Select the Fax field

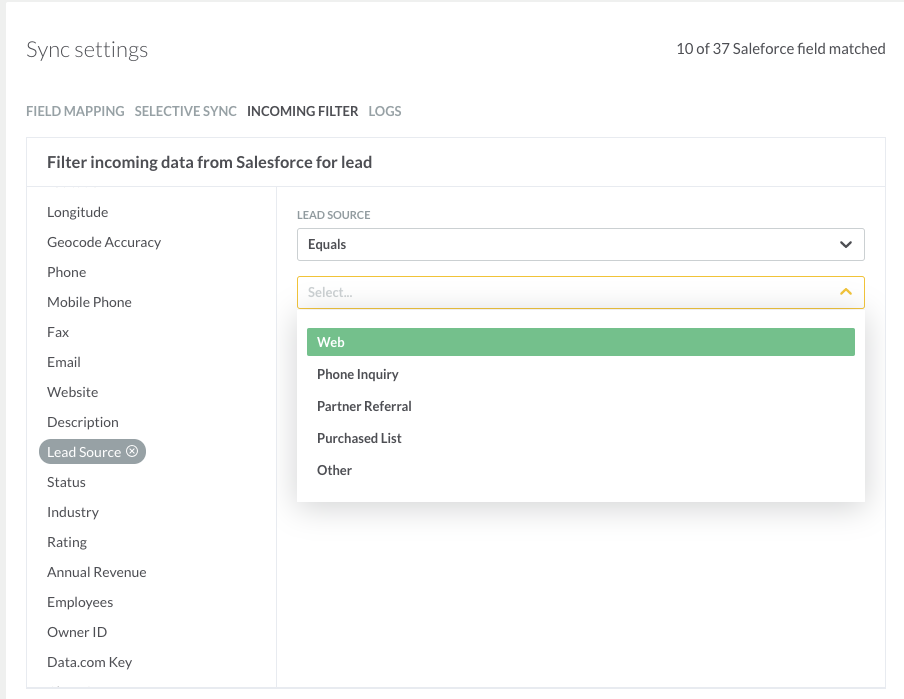click(58, 332)
